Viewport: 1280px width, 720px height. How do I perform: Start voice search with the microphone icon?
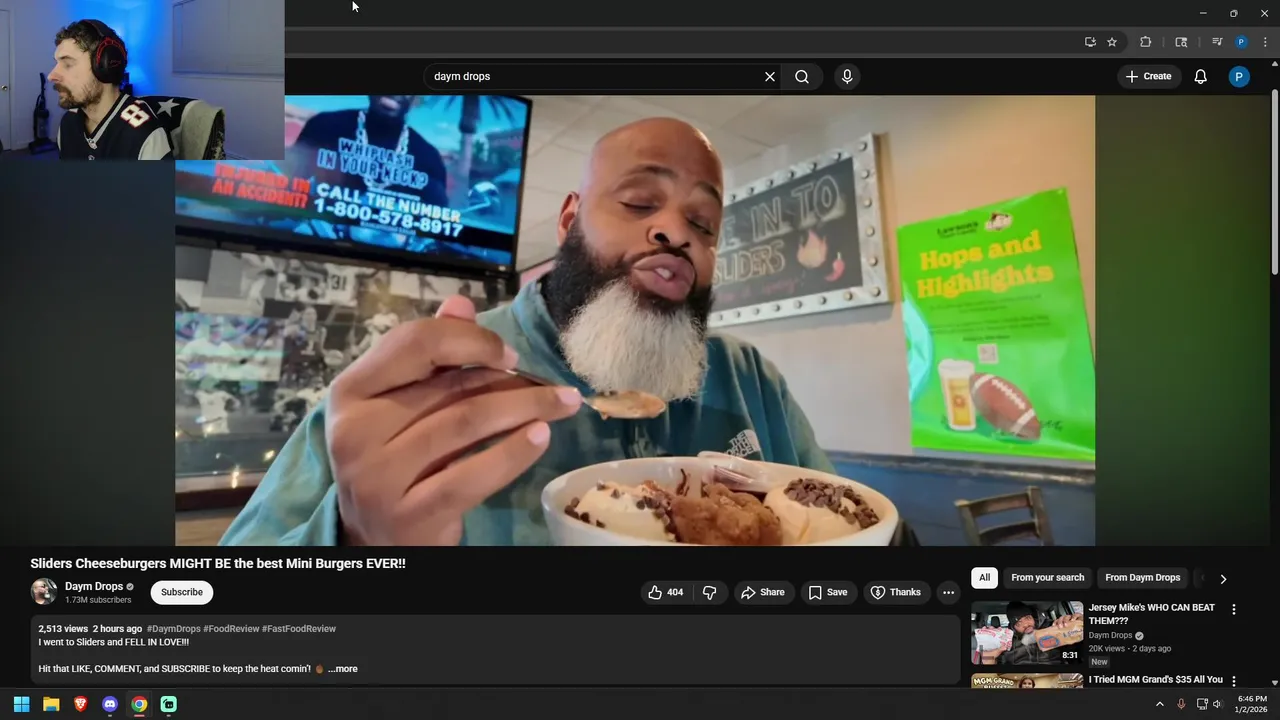tap(847, 76)
